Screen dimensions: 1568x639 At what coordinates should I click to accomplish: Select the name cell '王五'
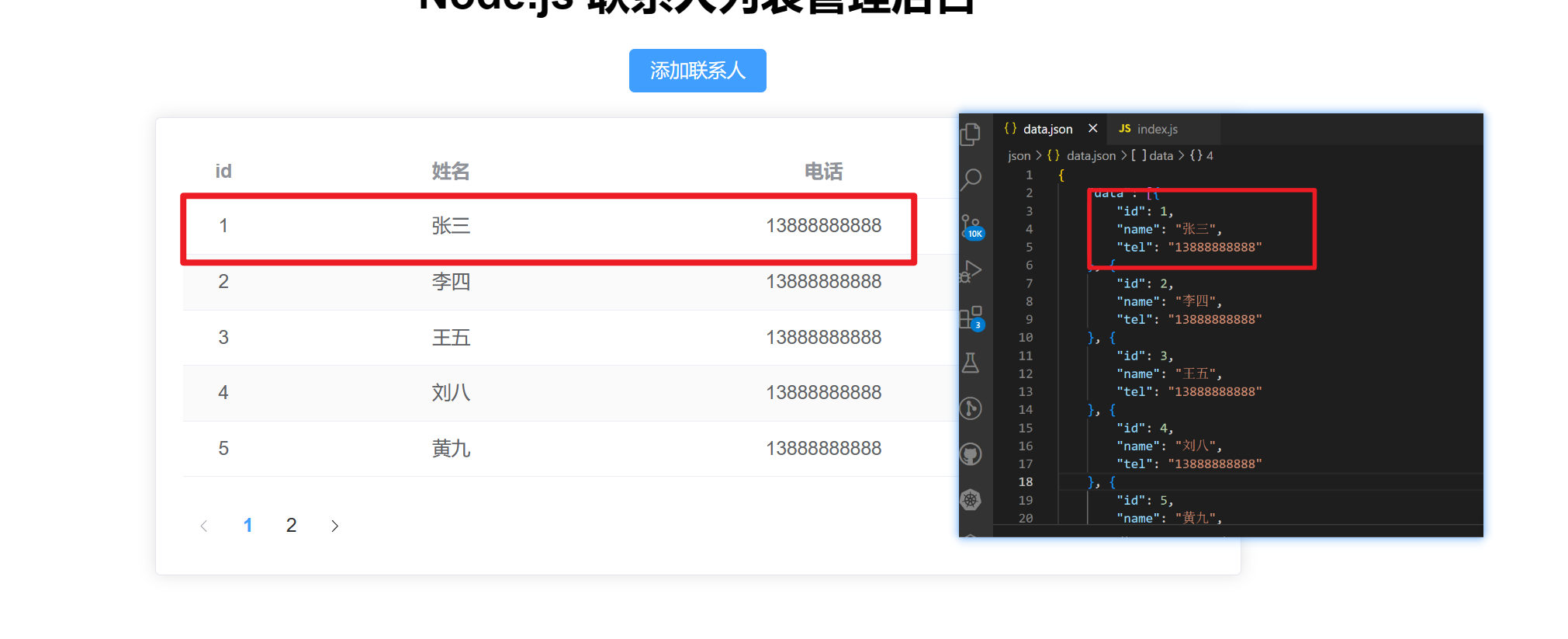[451, 337]
